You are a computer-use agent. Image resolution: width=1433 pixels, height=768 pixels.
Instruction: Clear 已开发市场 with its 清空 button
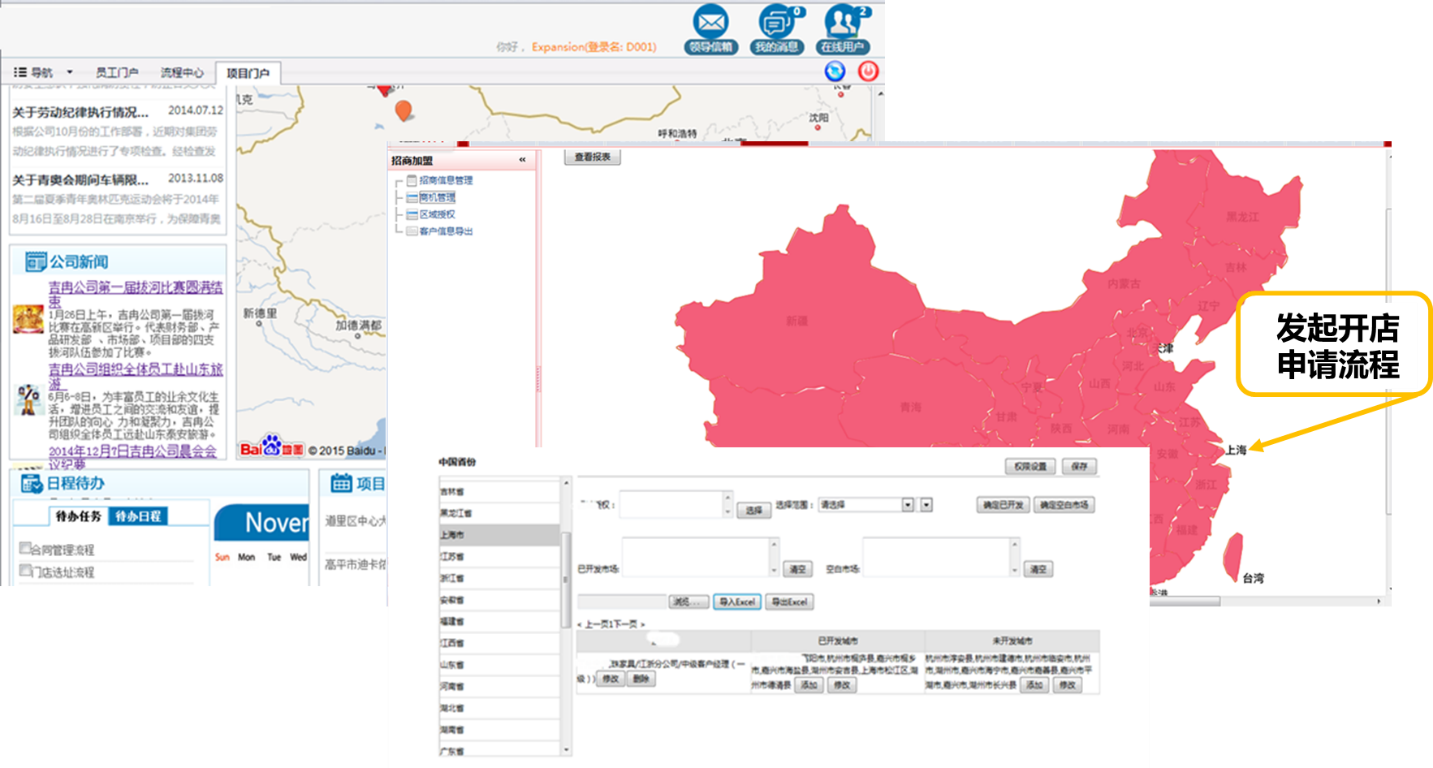click(x=797, y=569)
